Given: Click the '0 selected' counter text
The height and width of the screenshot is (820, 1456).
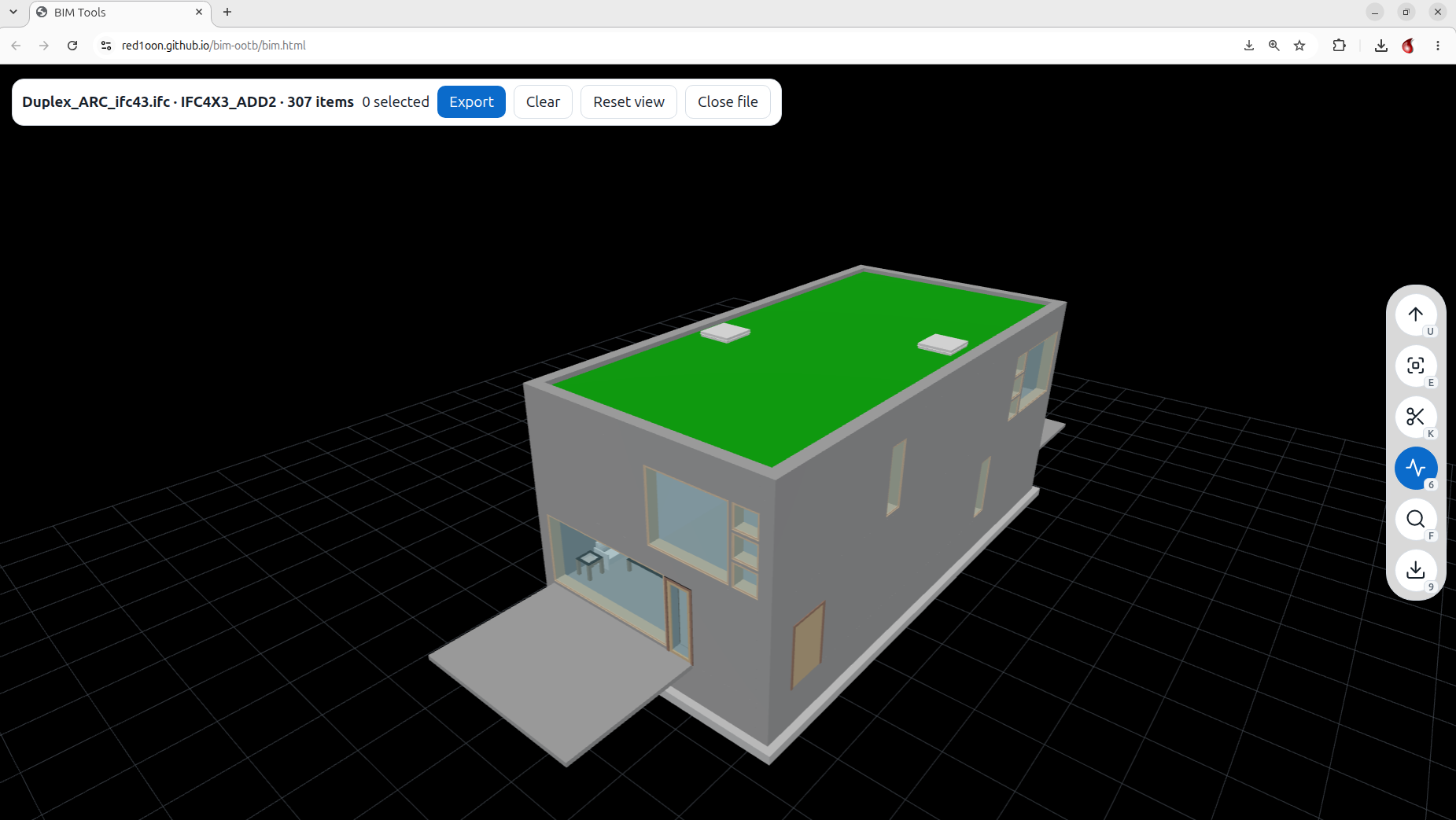Looking at the screenshot, I should coord(396,102).
